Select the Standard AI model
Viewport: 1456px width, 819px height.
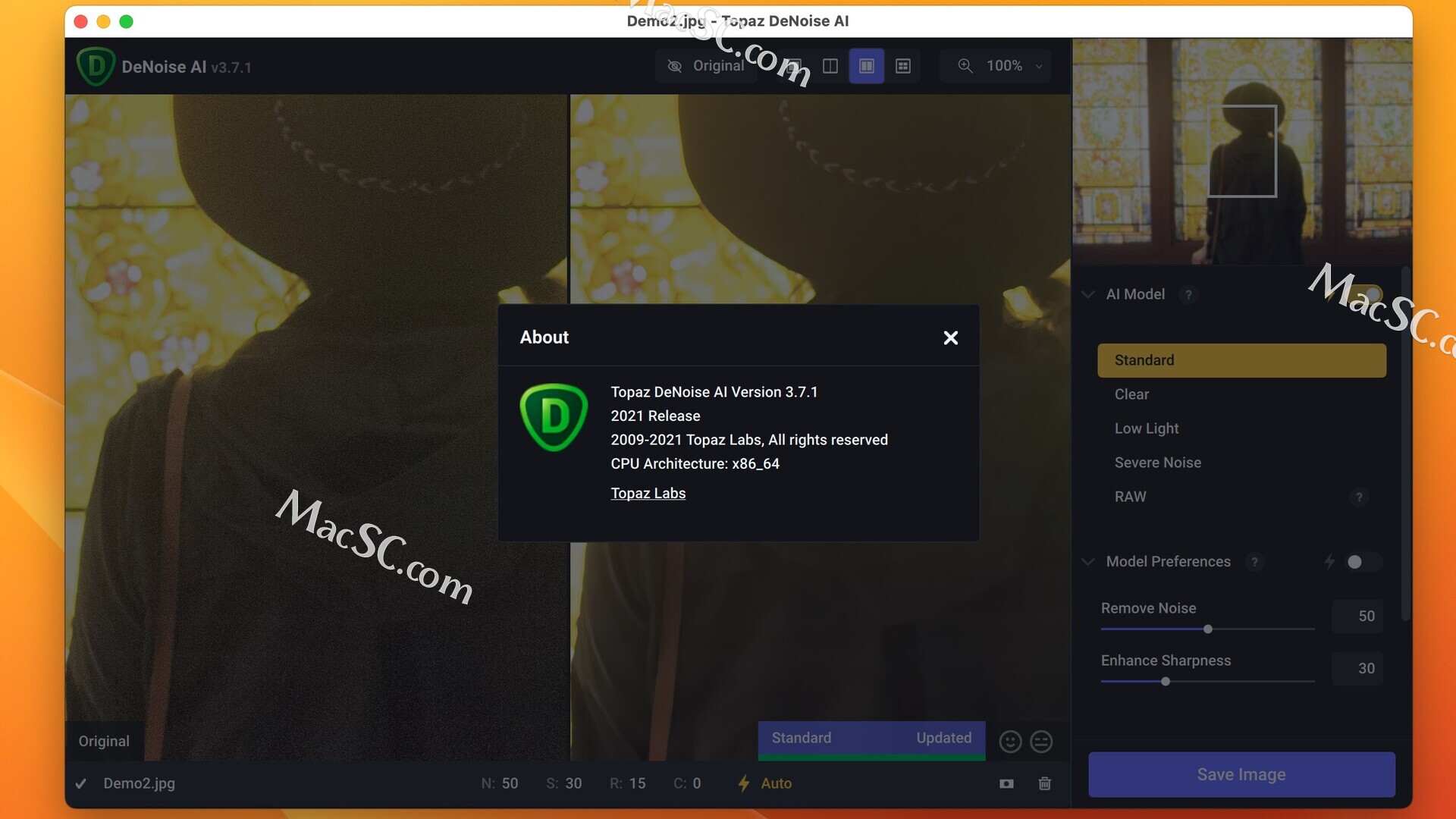point(1241,360)
